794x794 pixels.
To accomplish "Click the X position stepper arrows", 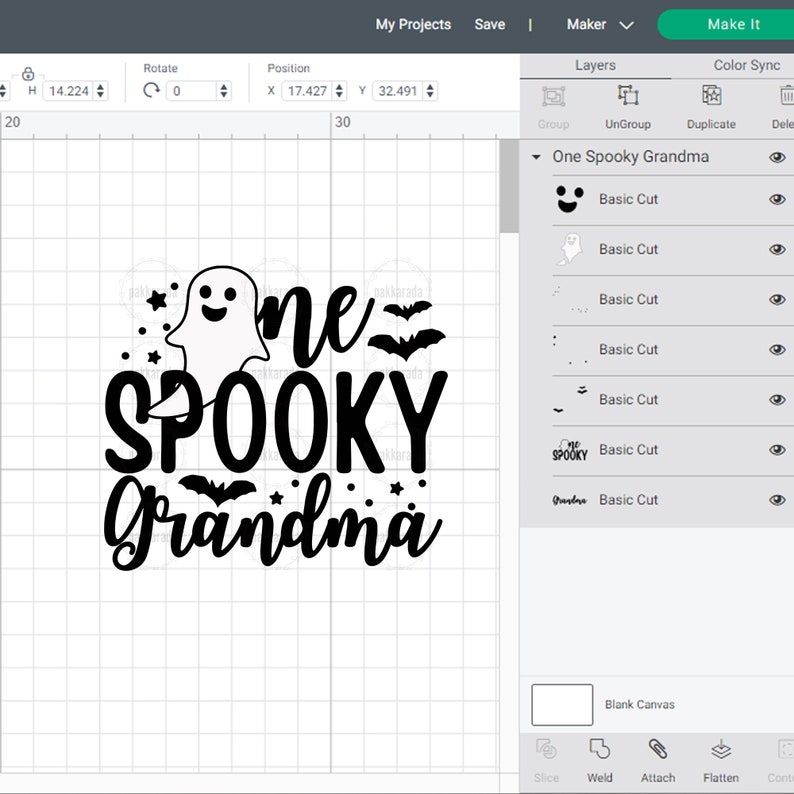I will click(339, 91).
